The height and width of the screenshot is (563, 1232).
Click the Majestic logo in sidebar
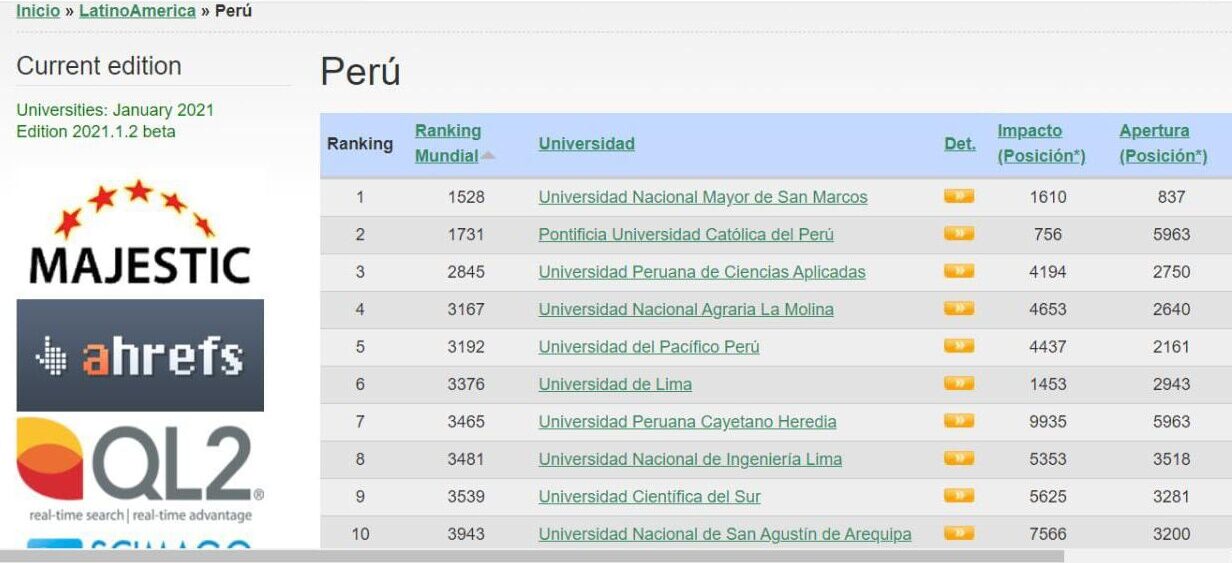(x=139, y=232)
